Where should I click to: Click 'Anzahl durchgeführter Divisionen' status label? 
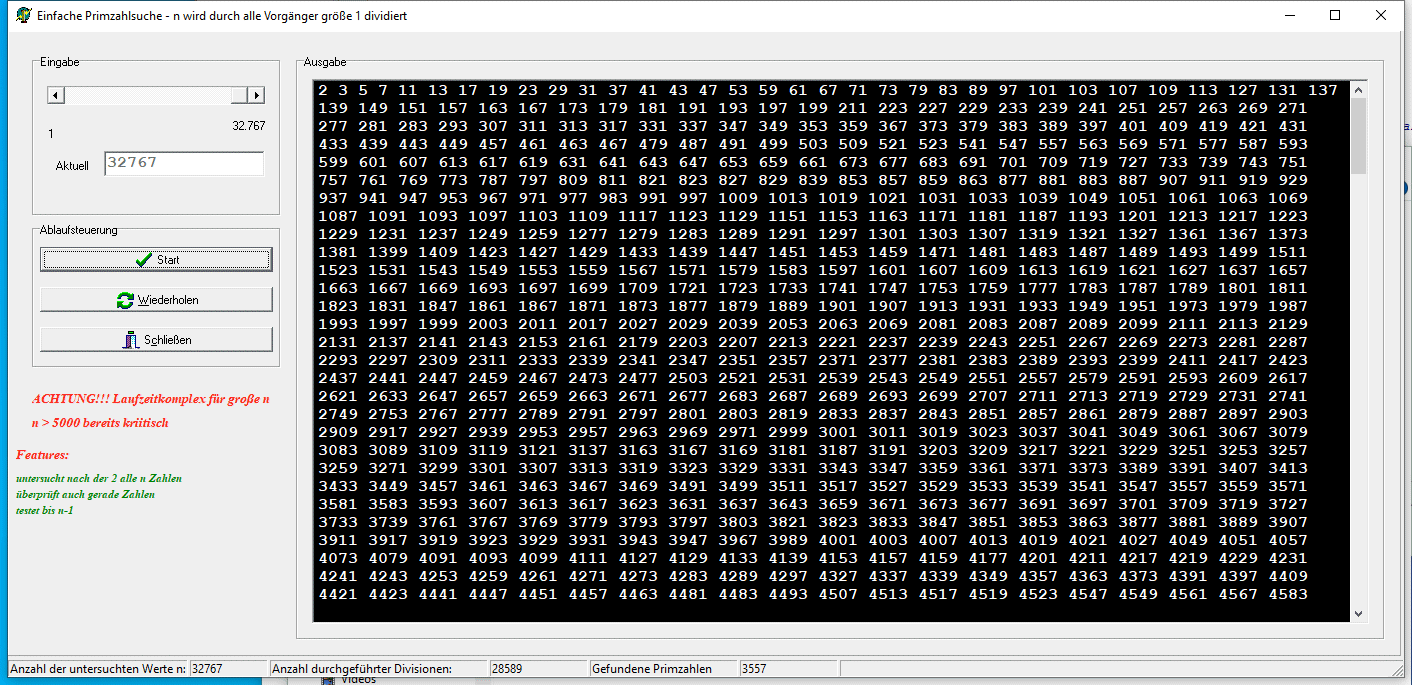[362, 668]
